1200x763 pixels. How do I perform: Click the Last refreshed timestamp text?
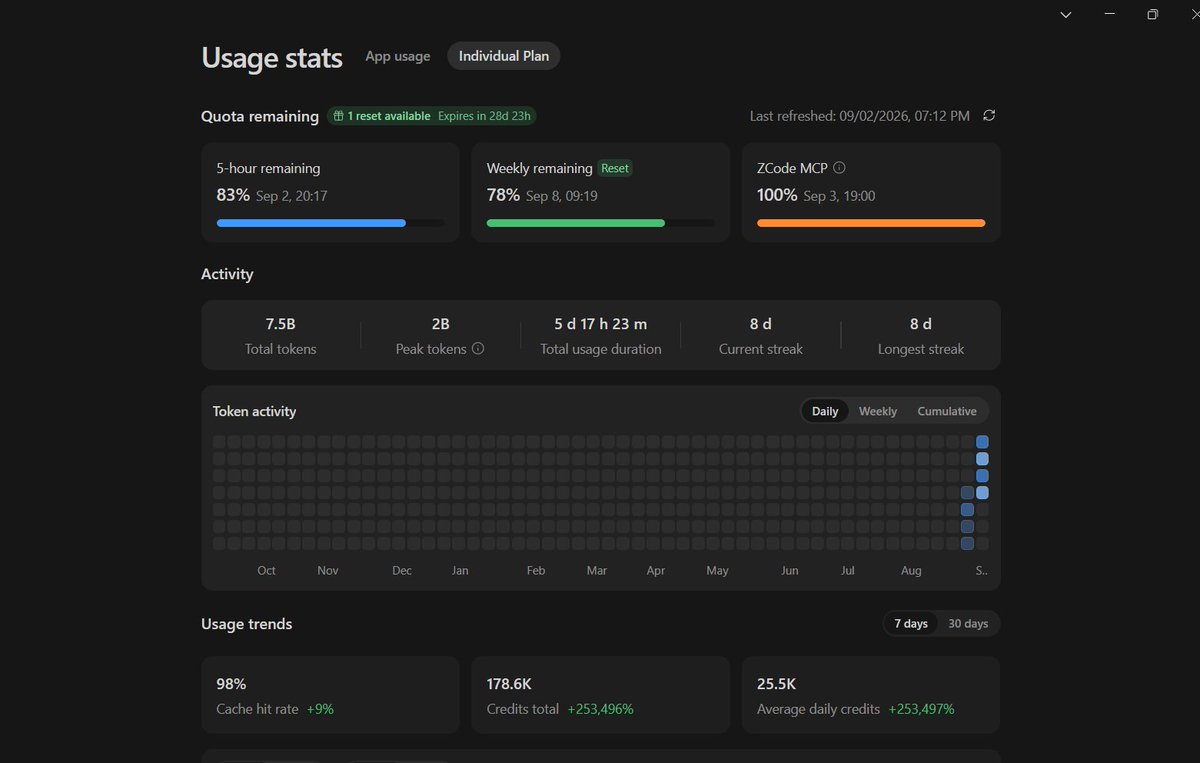(x=860, y=116)
